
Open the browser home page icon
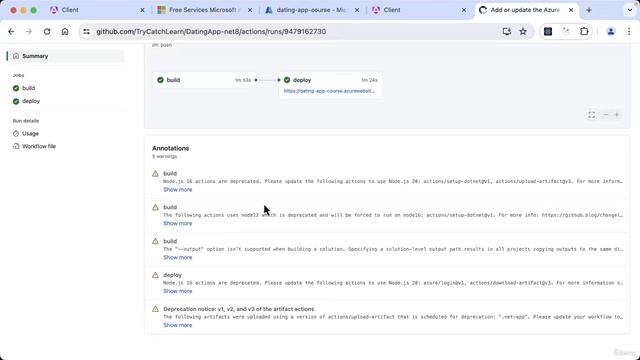[65, 31]
